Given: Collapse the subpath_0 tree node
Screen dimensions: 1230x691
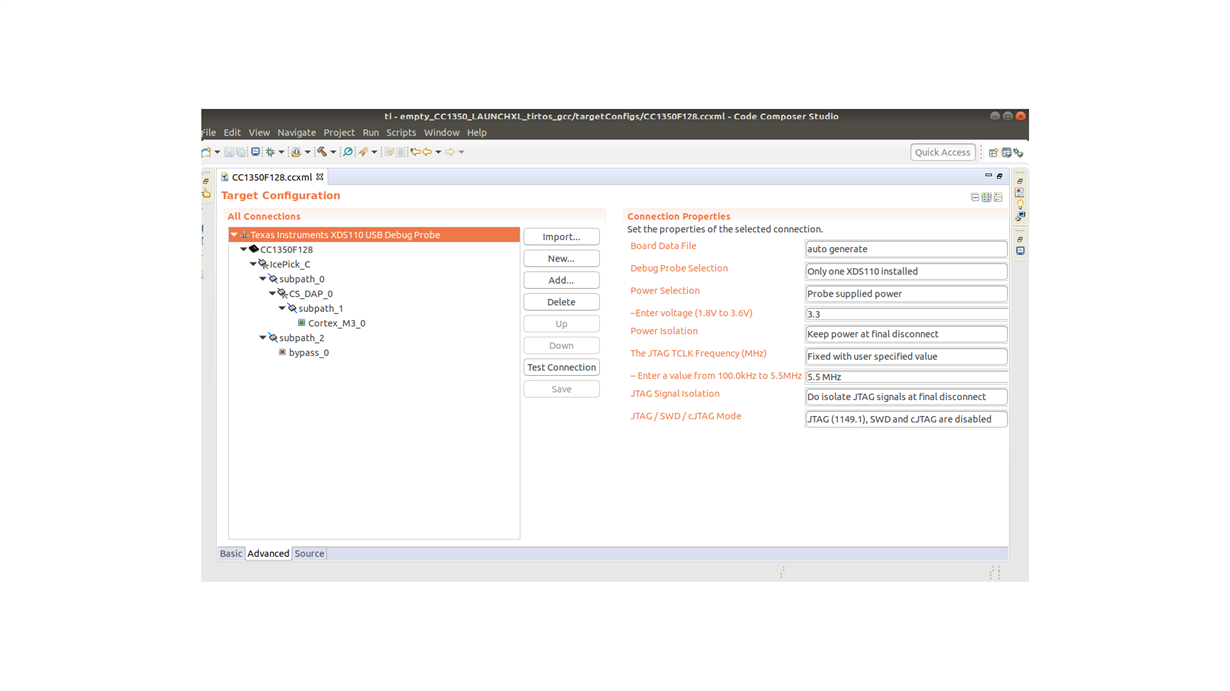Looking at the screenshot, I should coord(263,279).
